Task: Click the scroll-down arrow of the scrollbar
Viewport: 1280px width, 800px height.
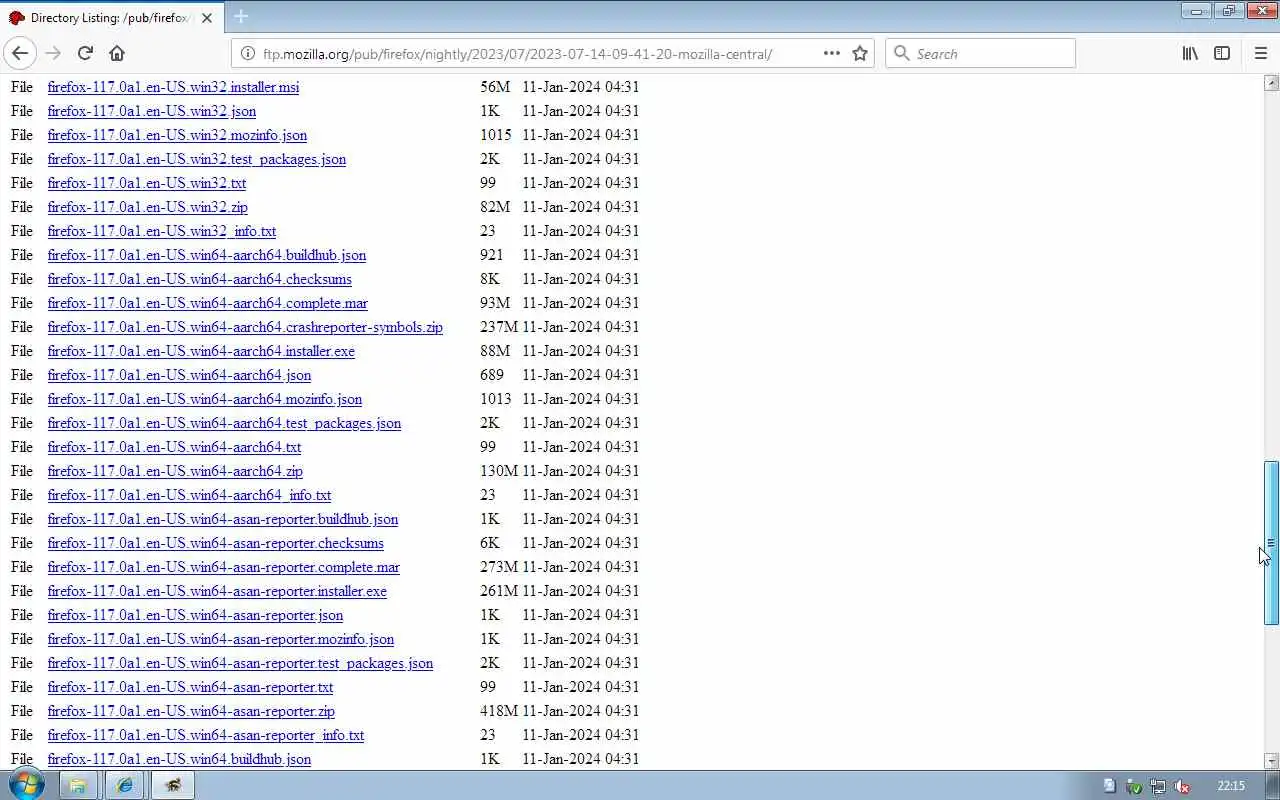Action: click(x=1271, y=760)
